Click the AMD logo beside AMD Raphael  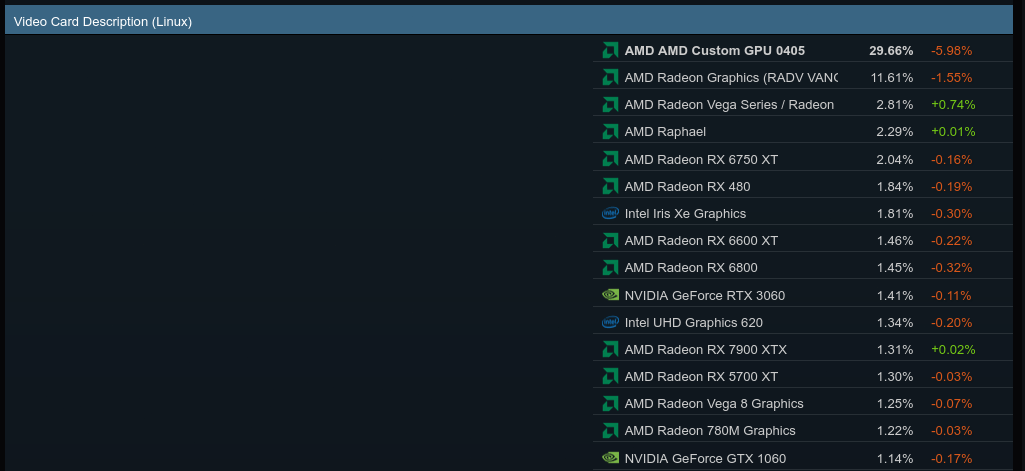(610, 131)
